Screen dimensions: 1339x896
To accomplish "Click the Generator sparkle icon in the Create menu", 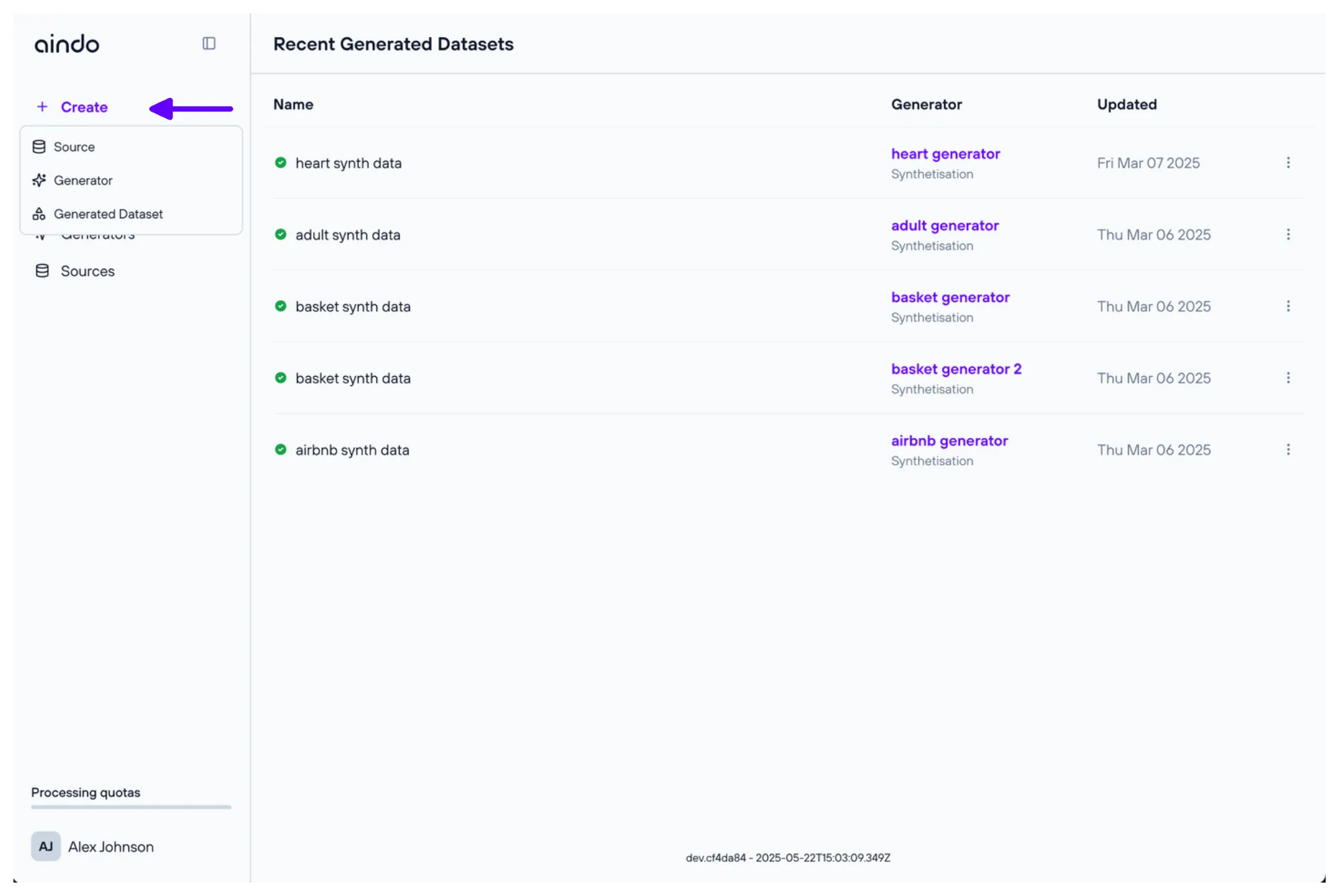I will click(39, 181).
